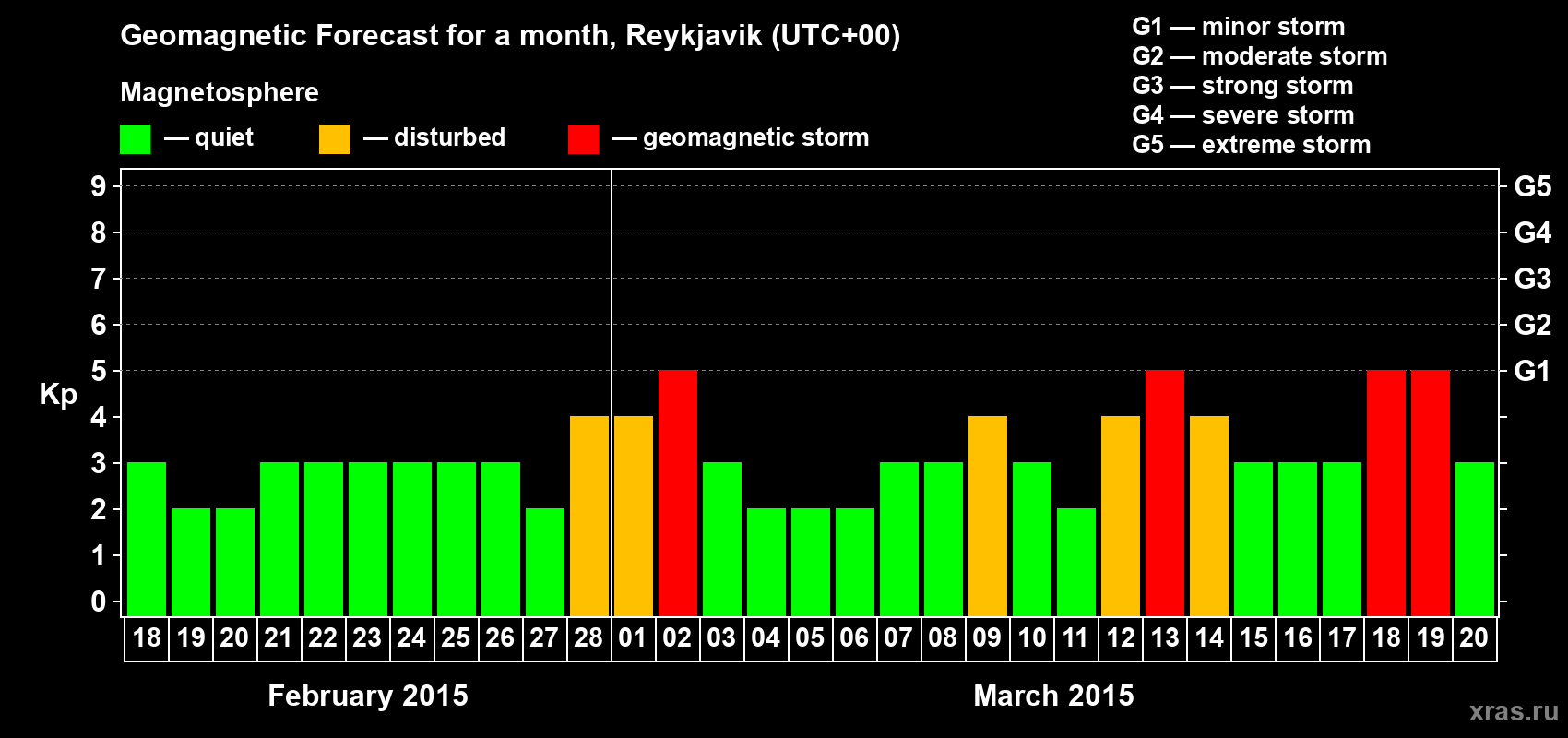This screenshot has width=1568, height=738.
Task: Click the 'quiet' legend label
Action: click(224, 137)
